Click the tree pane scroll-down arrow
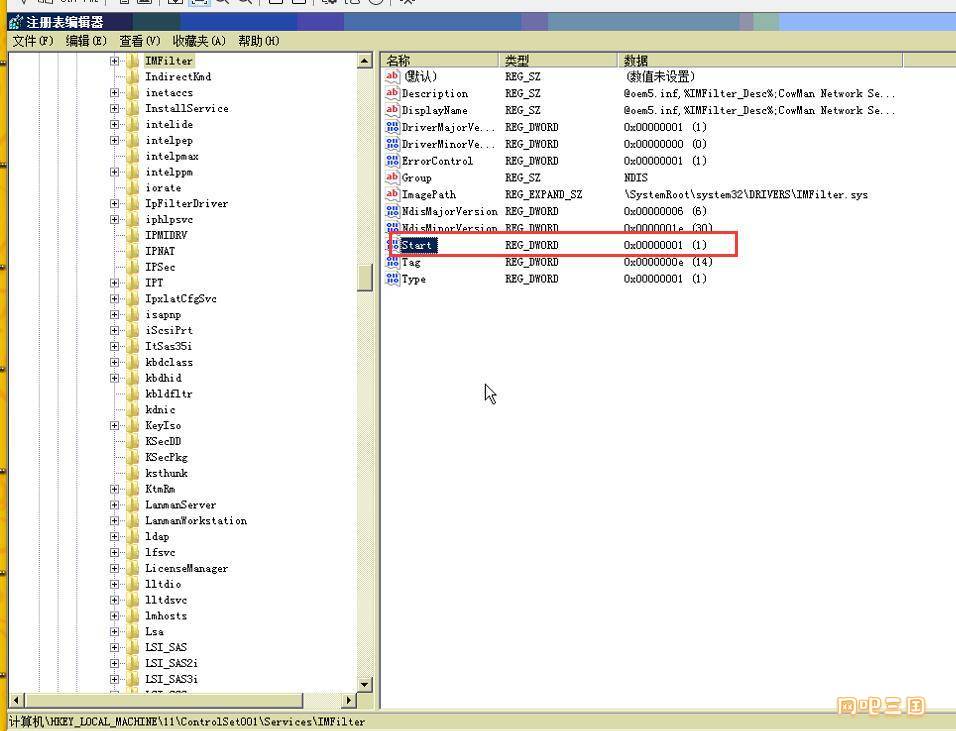 click(365, 684)
